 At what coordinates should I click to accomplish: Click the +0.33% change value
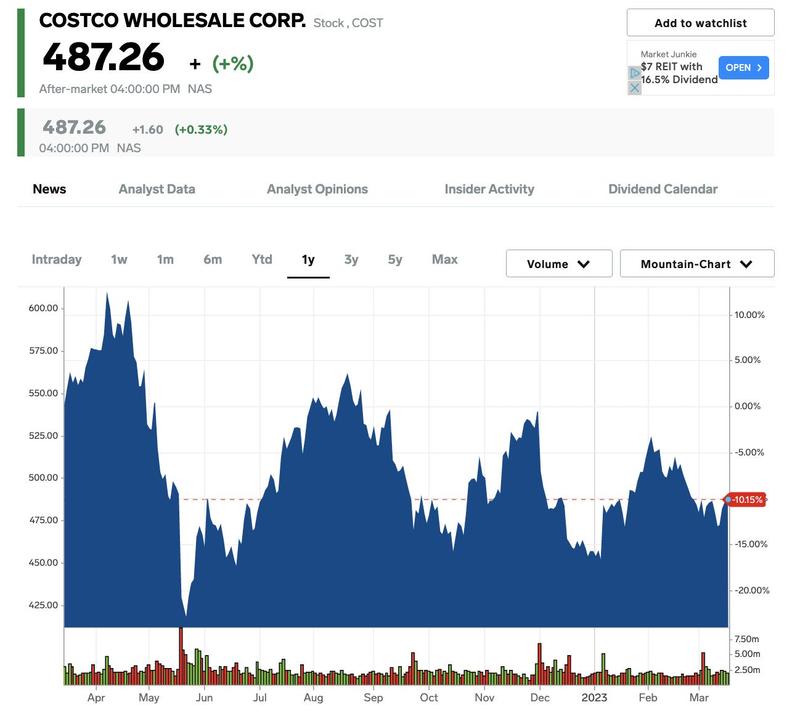tap(201, 130)
